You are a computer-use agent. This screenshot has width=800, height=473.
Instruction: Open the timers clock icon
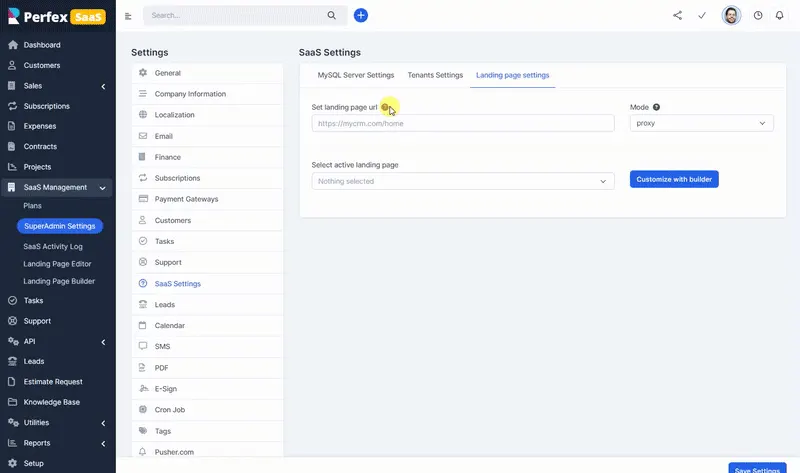coord(758,15)
